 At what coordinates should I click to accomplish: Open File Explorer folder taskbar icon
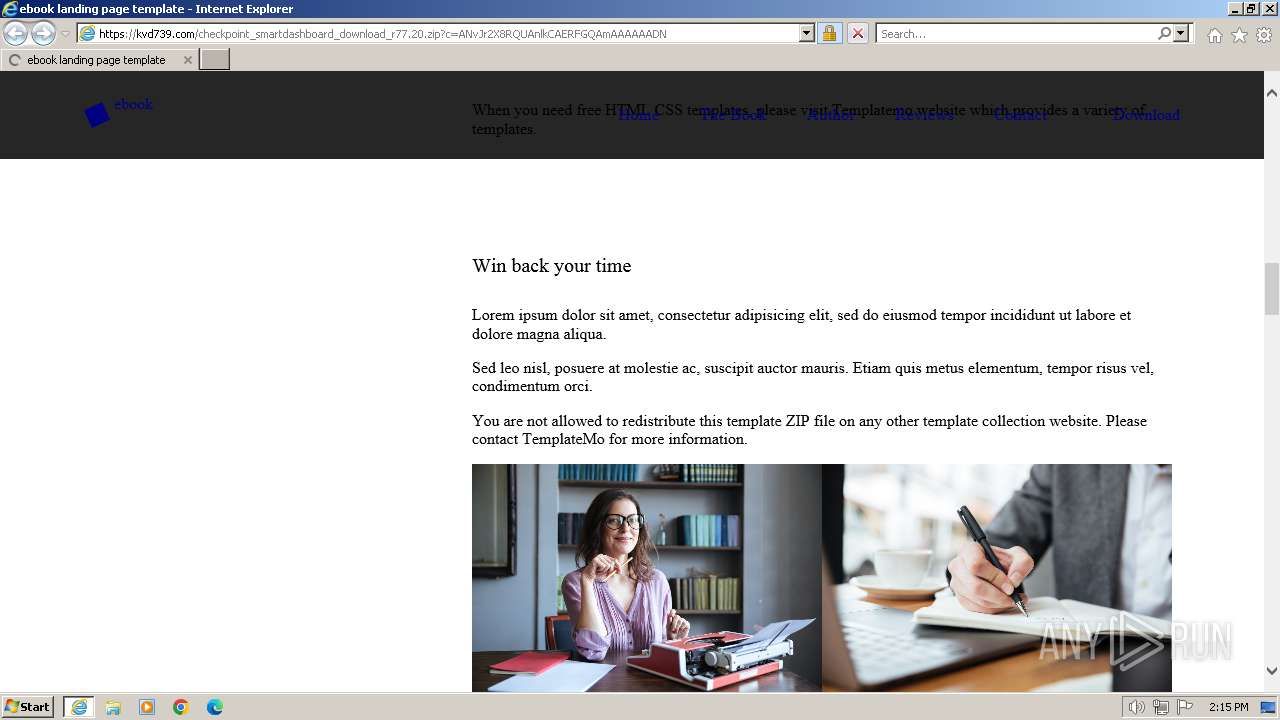pyautogui.click(x=113, y=707)
